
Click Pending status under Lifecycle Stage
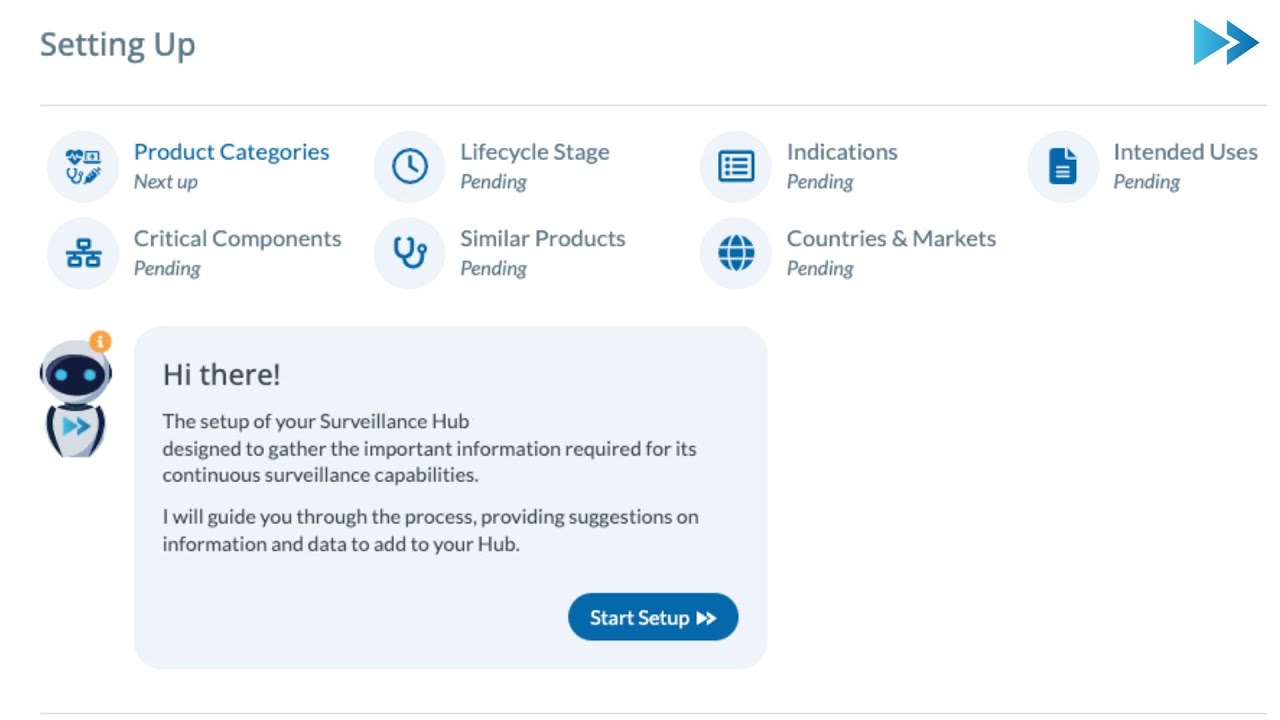tap(494, 182)
